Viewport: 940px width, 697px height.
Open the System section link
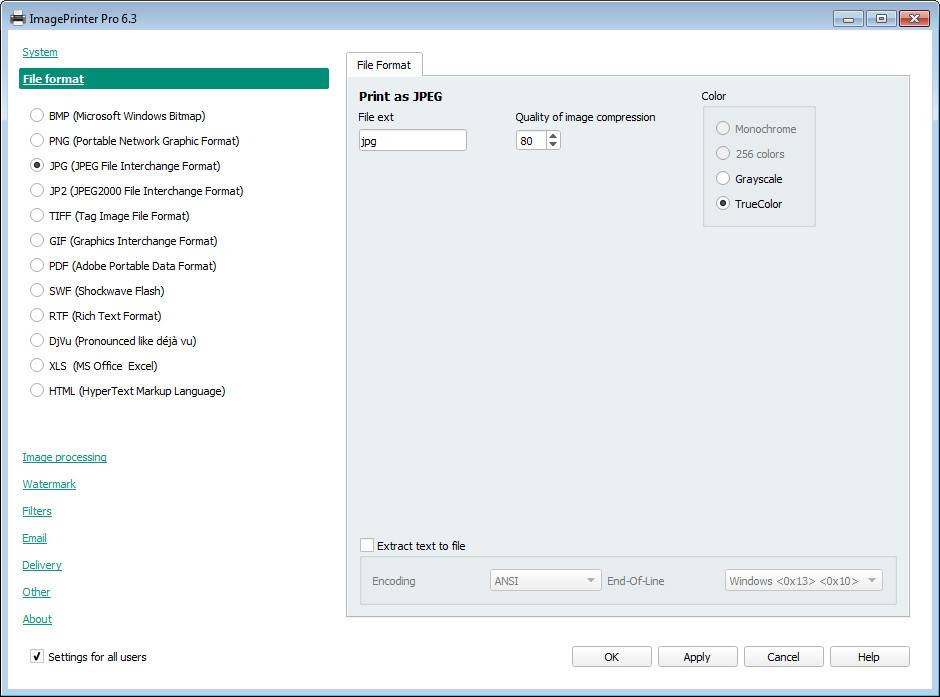40,52
